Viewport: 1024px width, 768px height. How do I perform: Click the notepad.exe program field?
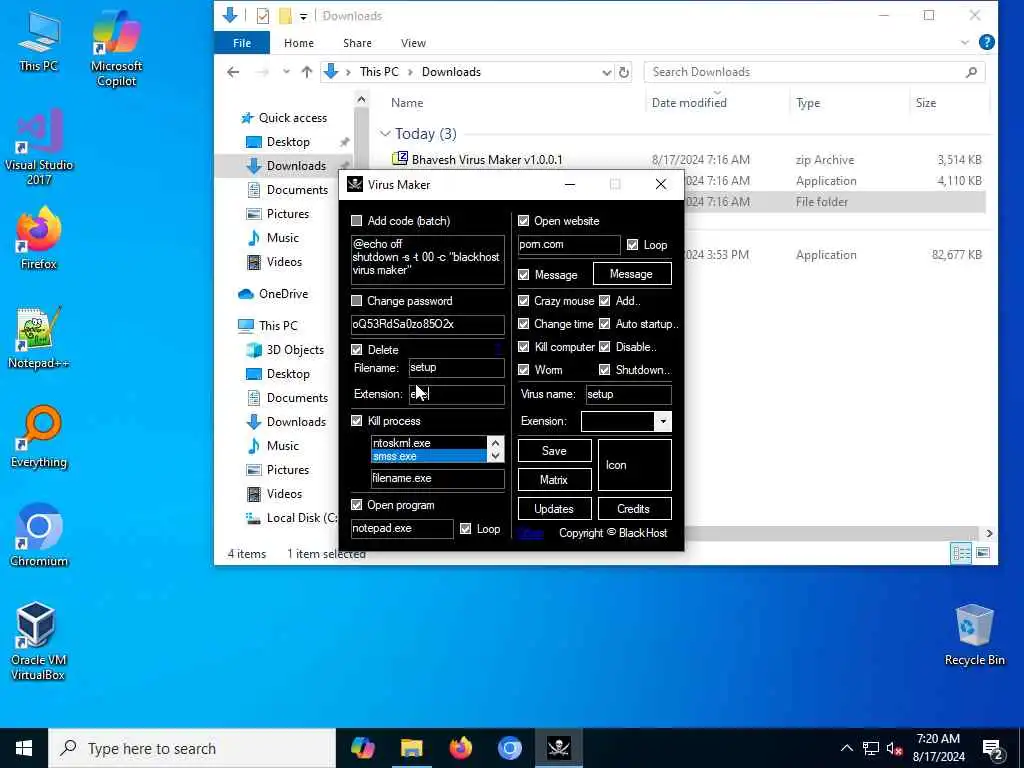point(402,528)
